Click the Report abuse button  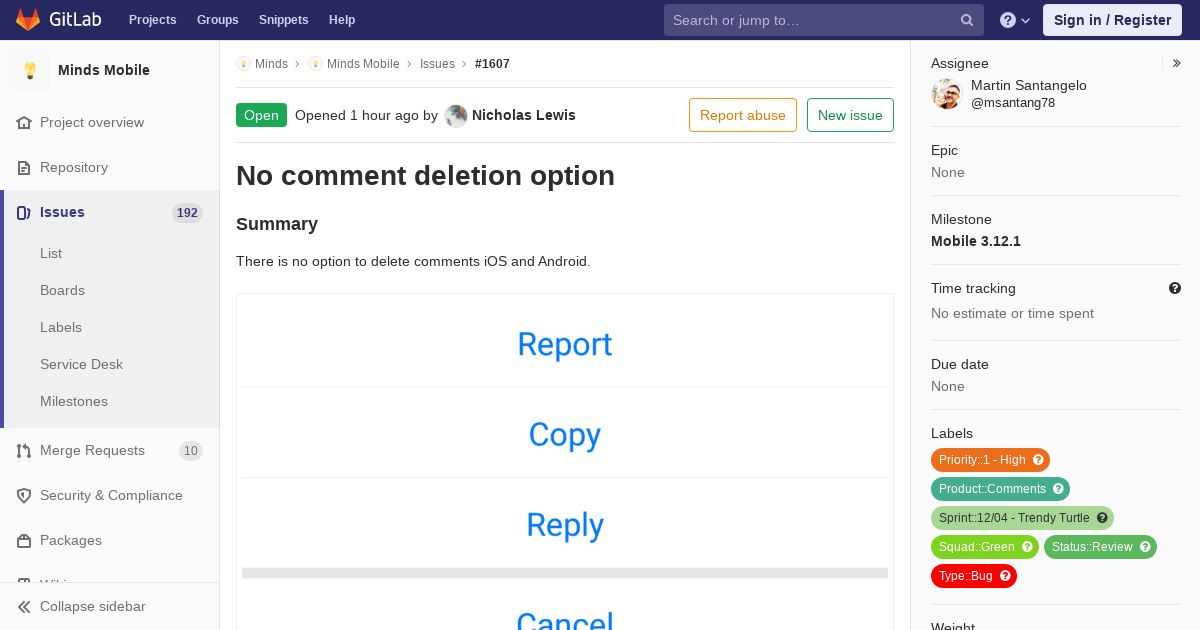[x=743, y=115]
